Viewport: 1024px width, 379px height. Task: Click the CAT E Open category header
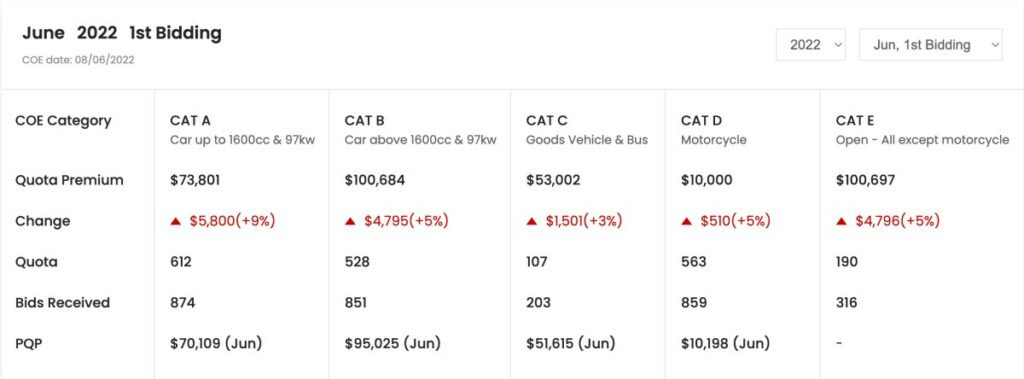(x=922, y=129)
